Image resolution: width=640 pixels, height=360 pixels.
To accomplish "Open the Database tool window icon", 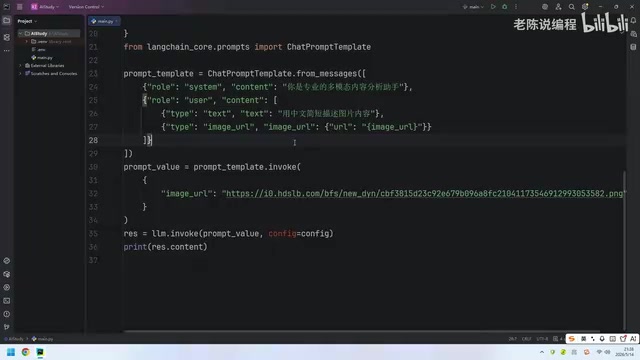I will click(x=633, y=47).
